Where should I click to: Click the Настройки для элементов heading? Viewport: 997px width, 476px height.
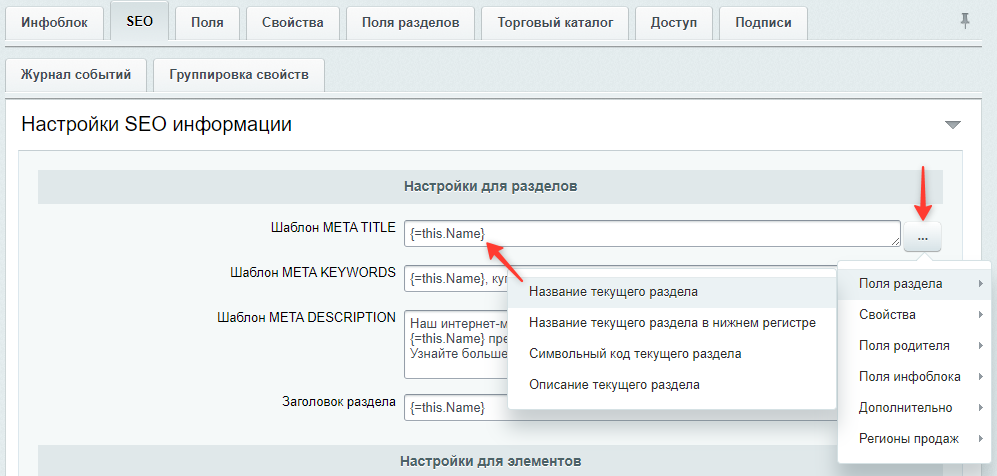click(490, 460)
